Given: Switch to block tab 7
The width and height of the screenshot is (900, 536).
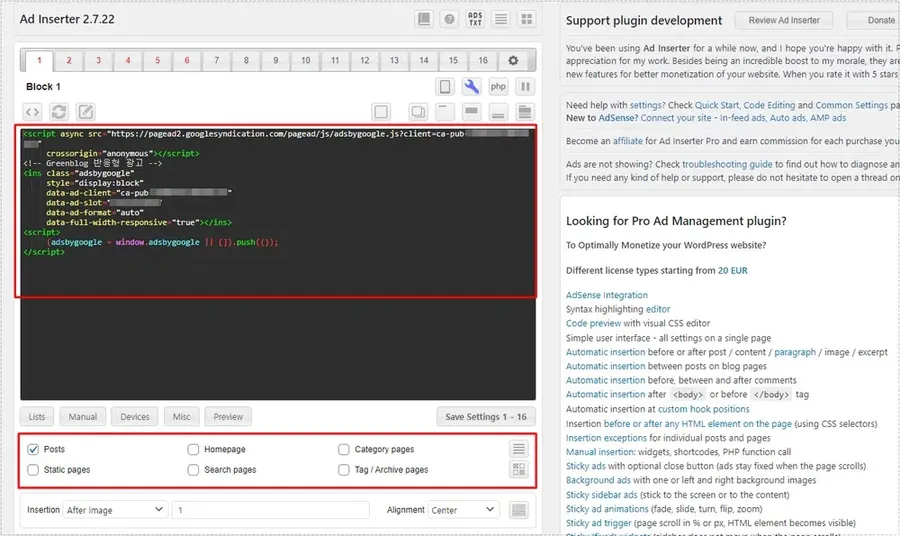Looking at the screenshot, I should (x=216, y=60).
